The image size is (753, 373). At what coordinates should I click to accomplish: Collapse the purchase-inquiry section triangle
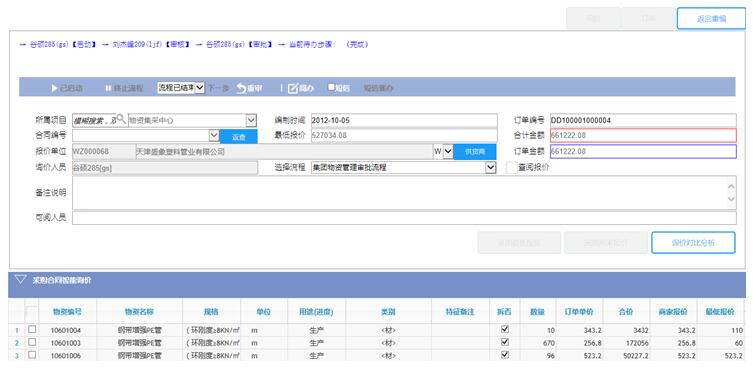(x=20, y=279)
